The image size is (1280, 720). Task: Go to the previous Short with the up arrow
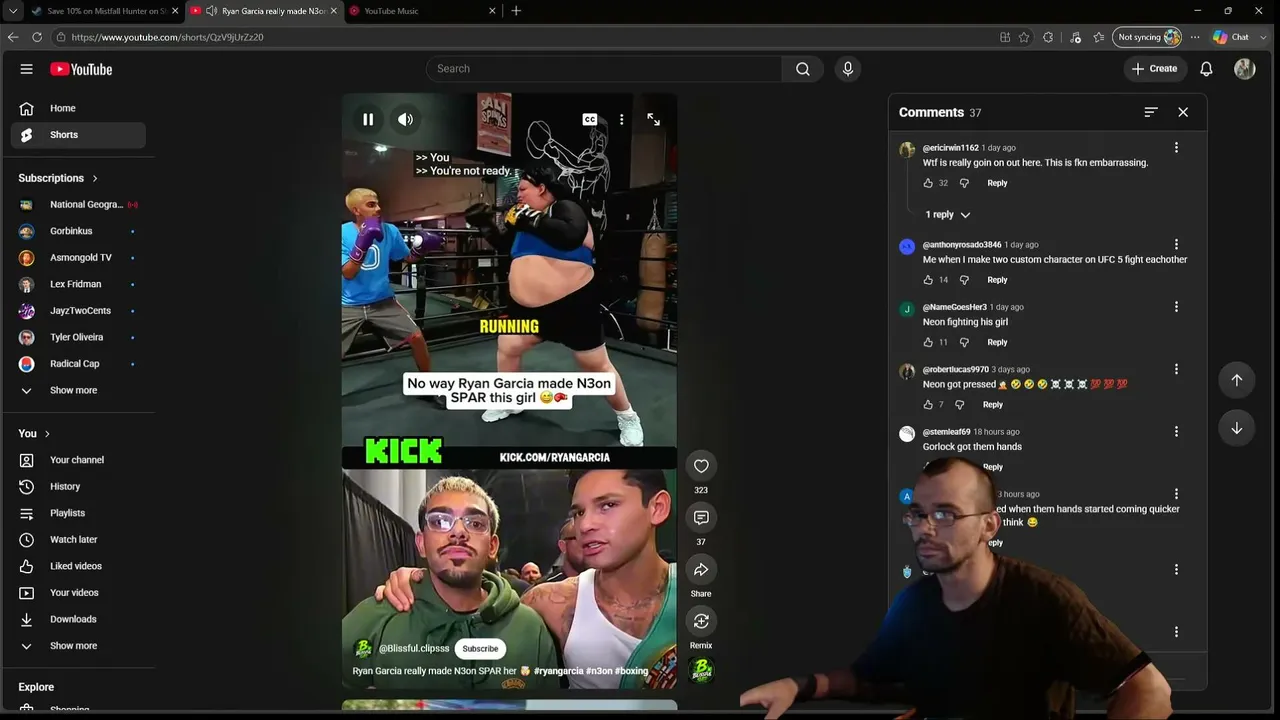[1237, 380]
